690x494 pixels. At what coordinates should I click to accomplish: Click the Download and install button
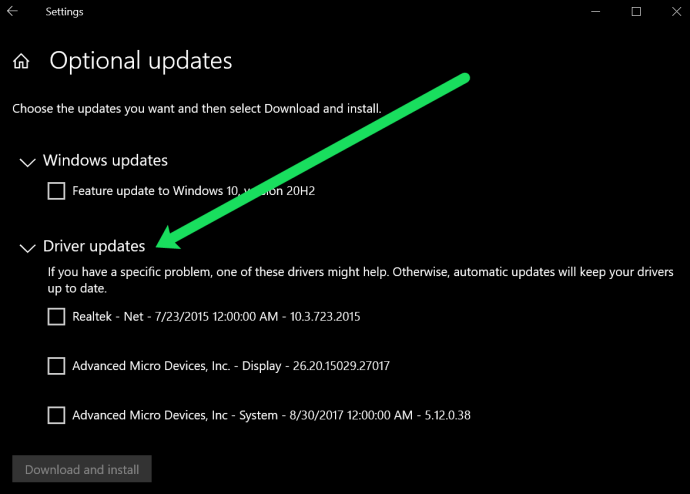tap(82, 469)
